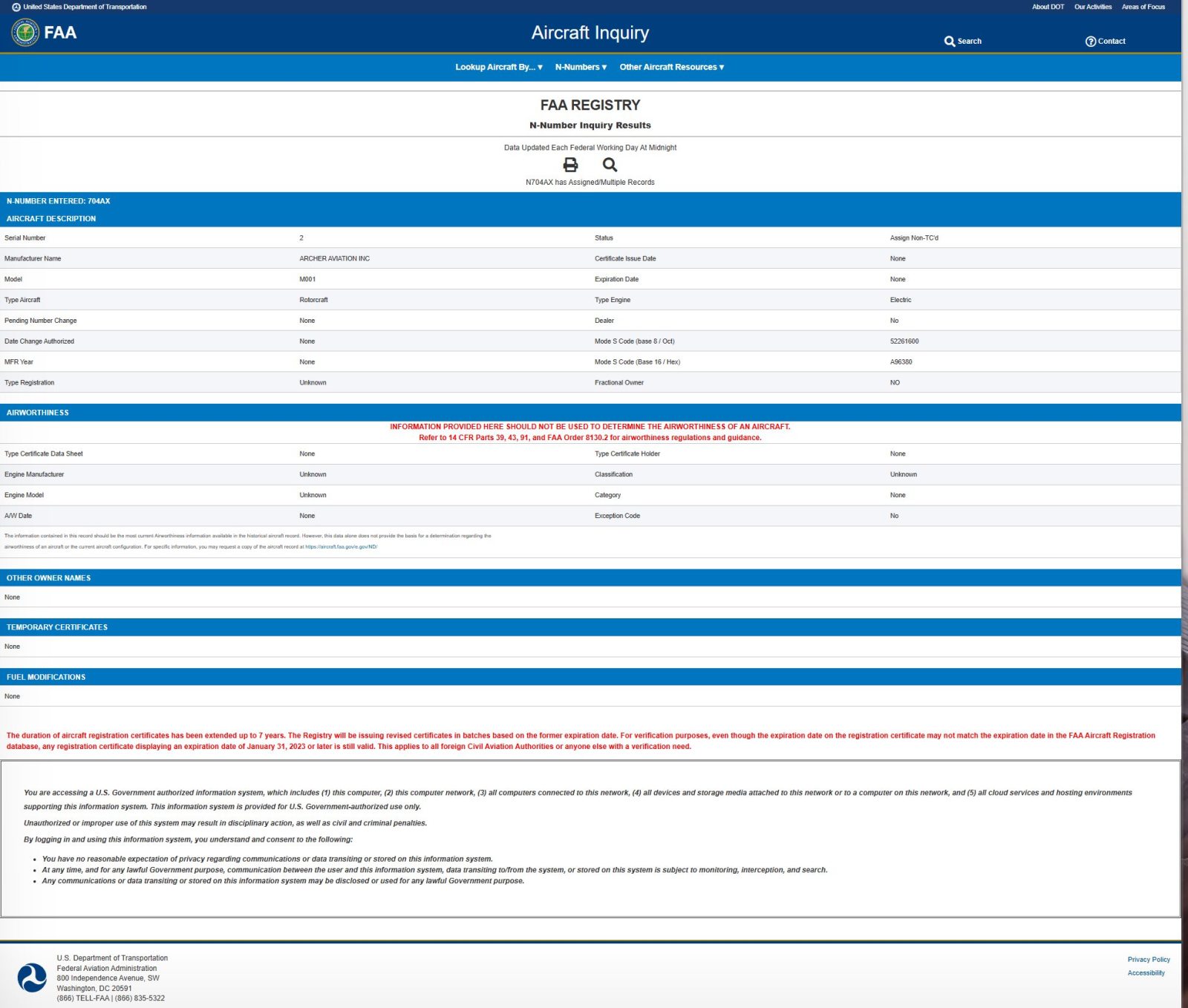Screen dimensions: 1188x1008
Task: Open the About DOT link
Action: point(1048,7)
